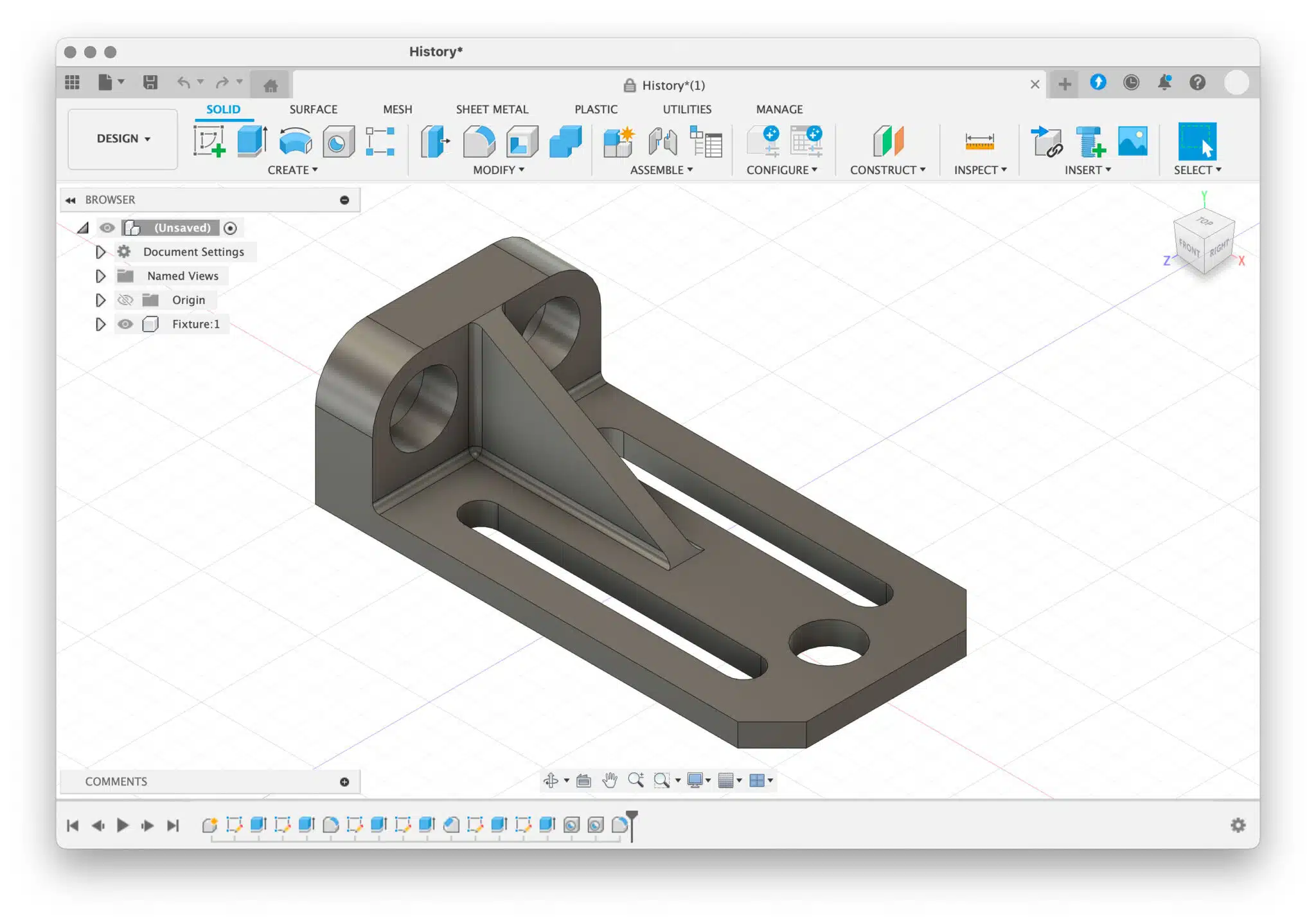Open the CONSTRUCT dropdown menu
The height and width of the screenshot is (923, 1316).
pos(887,170)
